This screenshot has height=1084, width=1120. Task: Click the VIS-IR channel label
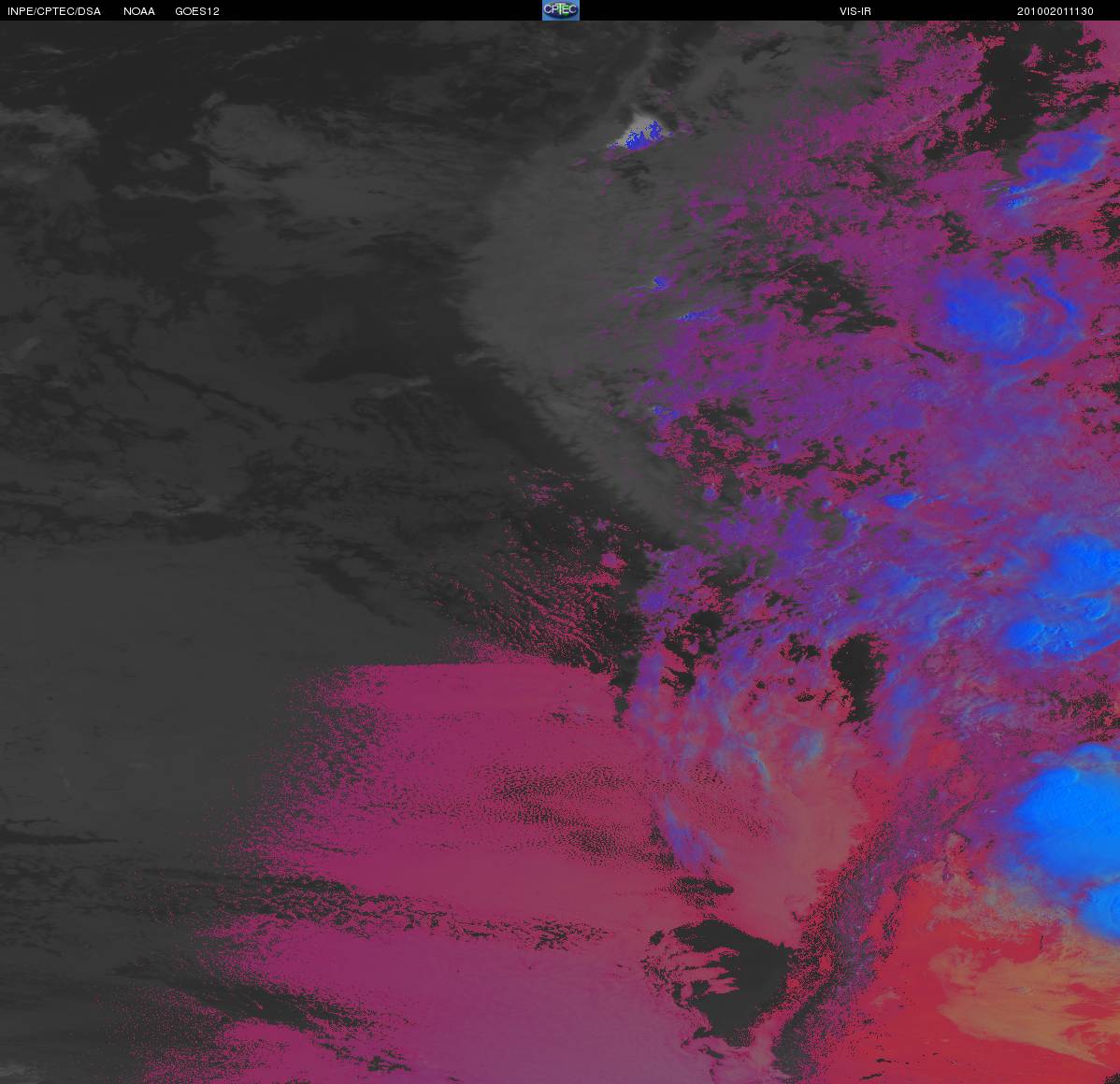coord(855,11)
